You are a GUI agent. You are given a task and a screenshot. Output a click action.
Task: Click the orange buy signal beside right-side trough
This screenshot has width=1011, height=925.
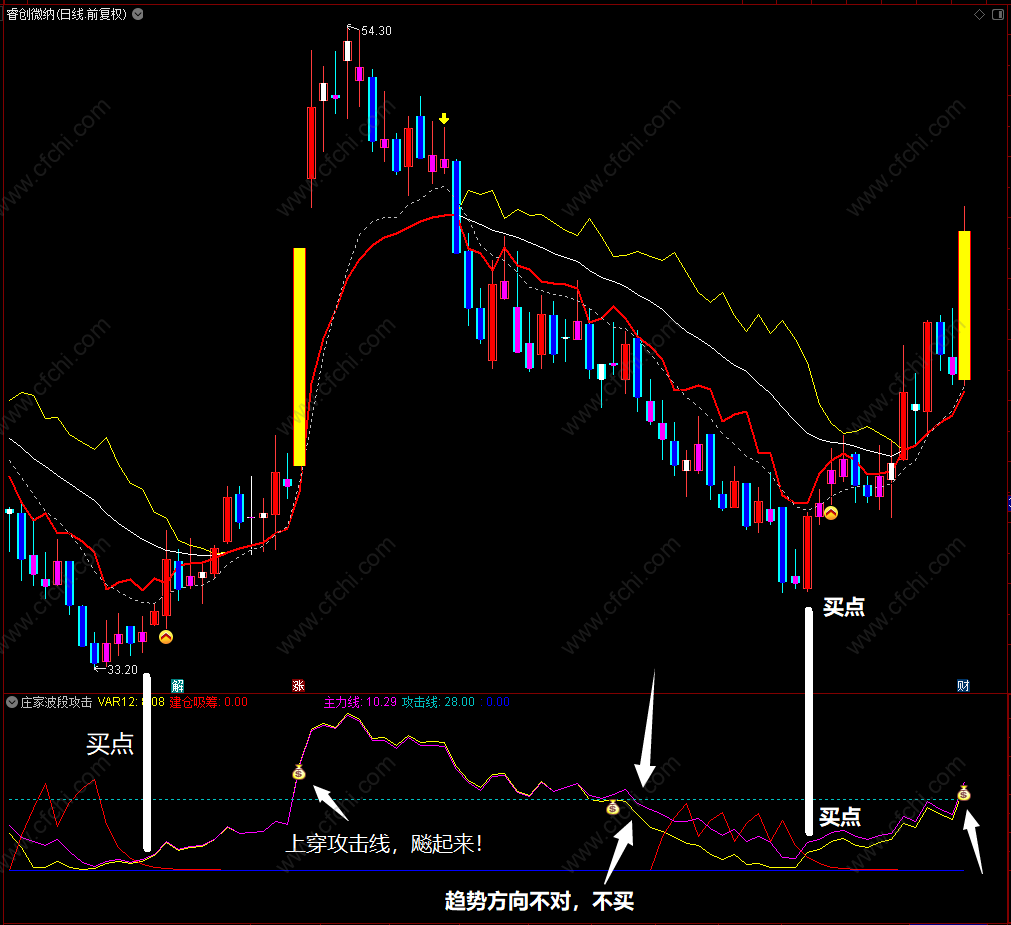click(831, 513)
